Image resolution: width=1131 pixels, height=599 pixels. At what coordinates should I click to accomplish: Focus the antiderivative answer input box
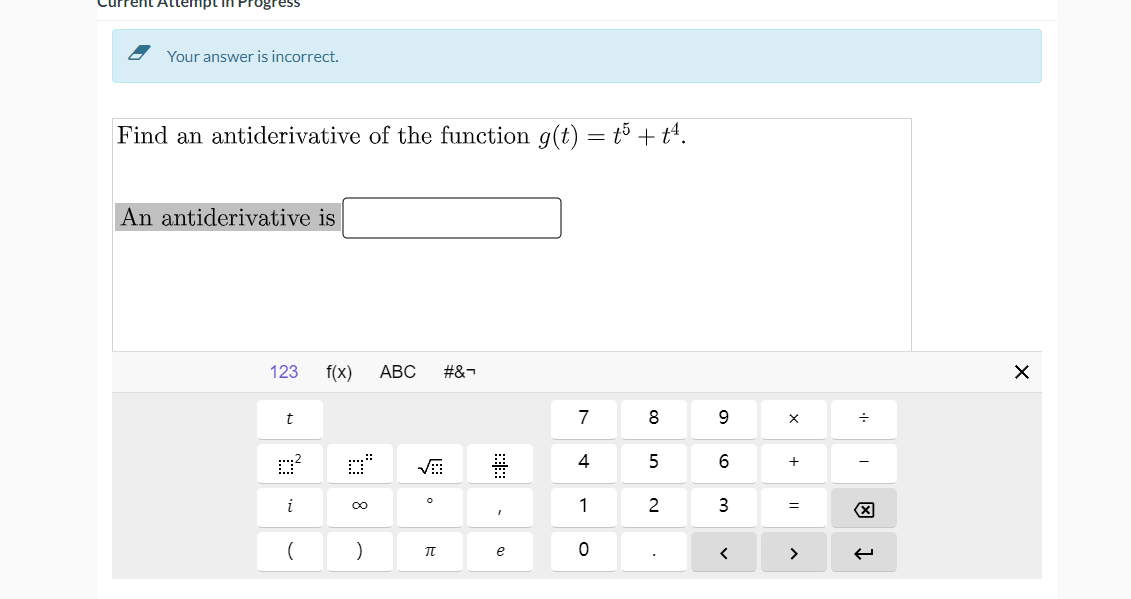point(452,218)
